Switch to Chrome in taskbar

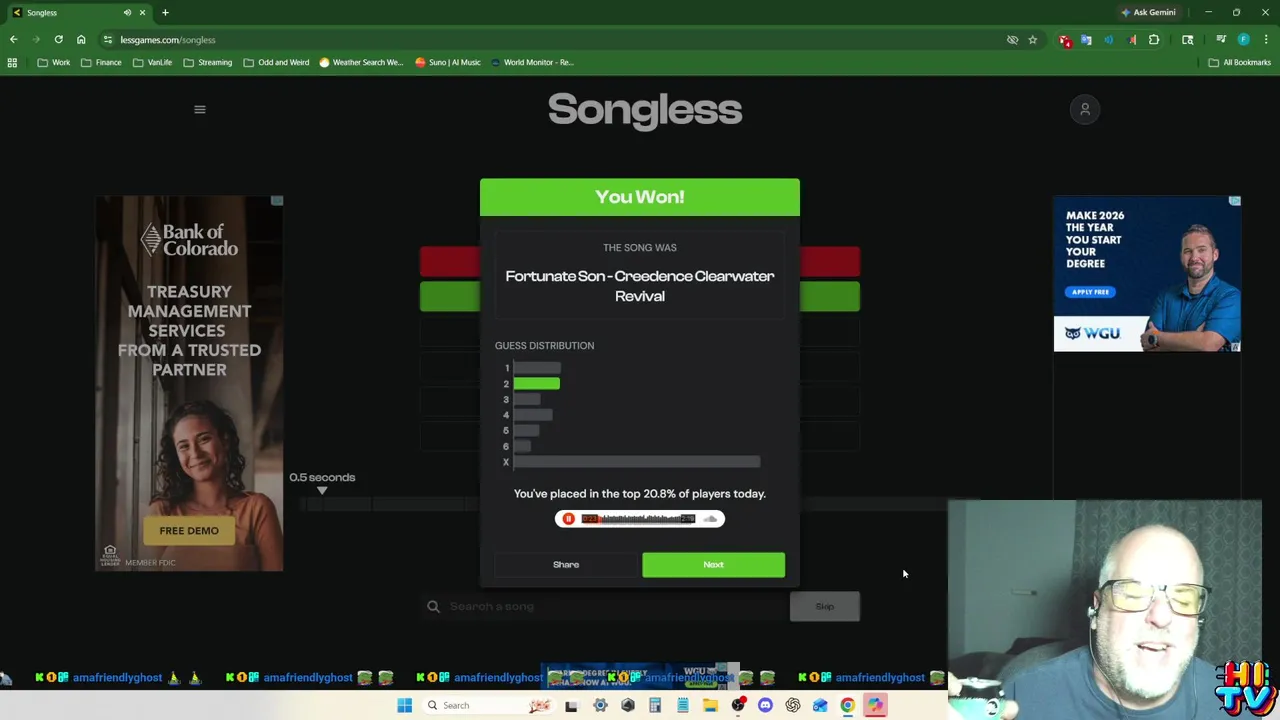(x=847, y=705)
